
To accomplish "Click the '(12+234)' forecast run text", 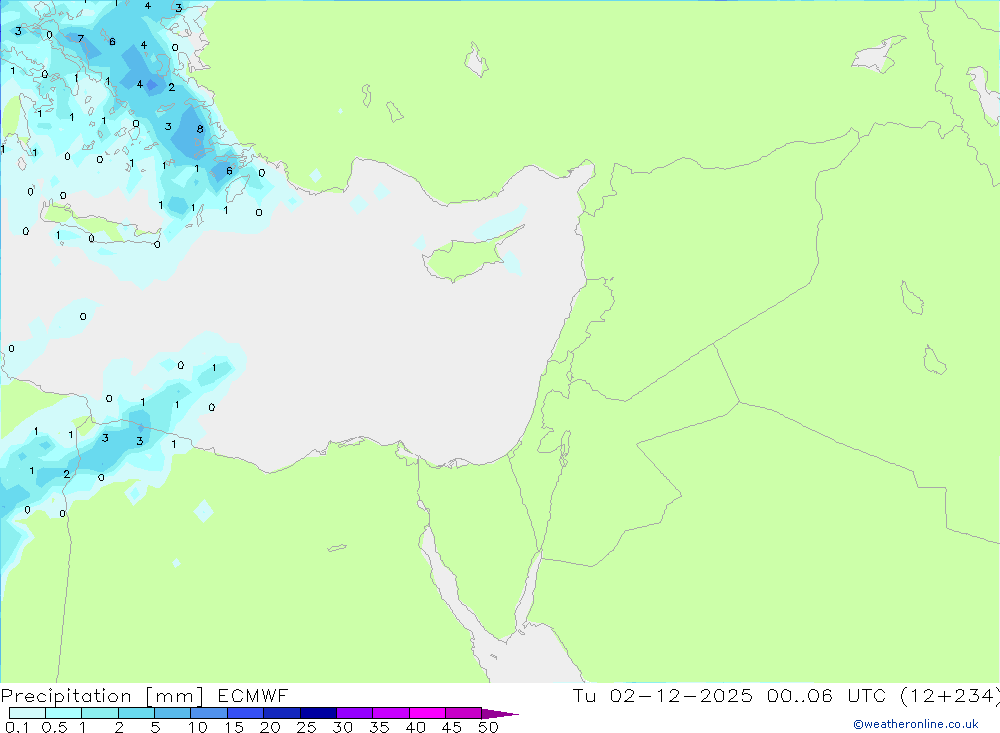I will [949, 696].
